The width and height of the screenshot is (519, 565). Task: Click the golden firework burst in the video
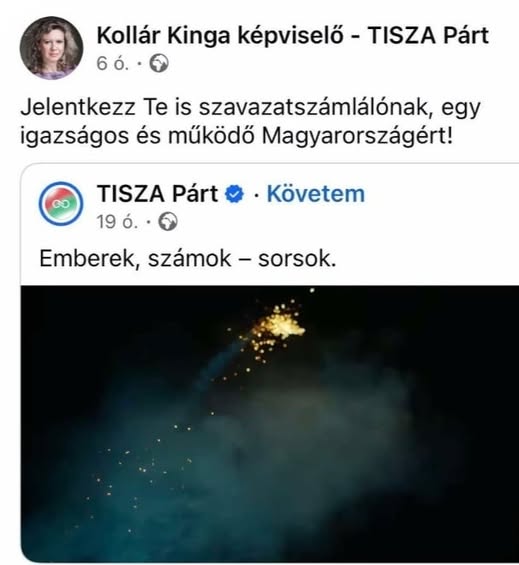click(276, 328)
